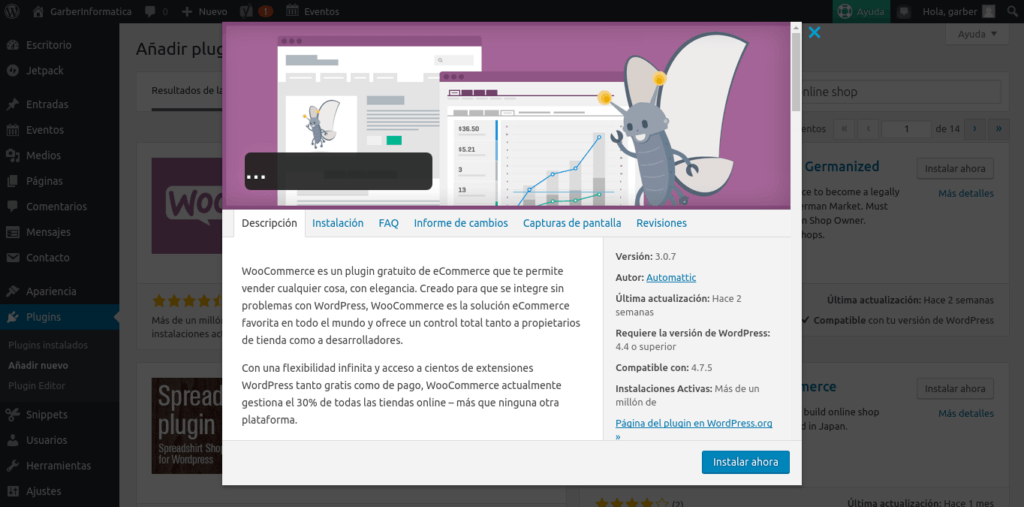Switch to the FAQ tab
The height and width of the screenshot is (507, 1024).
pyautogui.click(x=389, y=223)
